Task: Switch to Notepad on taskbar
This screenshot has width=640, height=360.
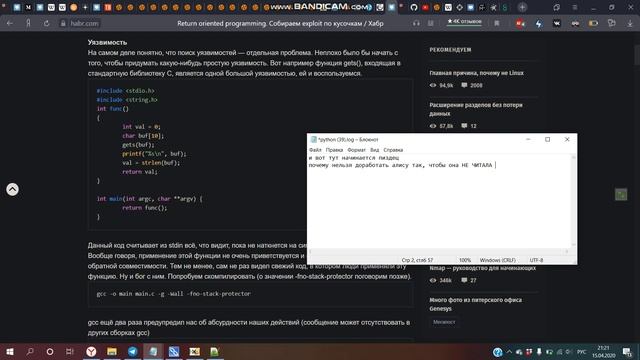Action: click(153, 351)
